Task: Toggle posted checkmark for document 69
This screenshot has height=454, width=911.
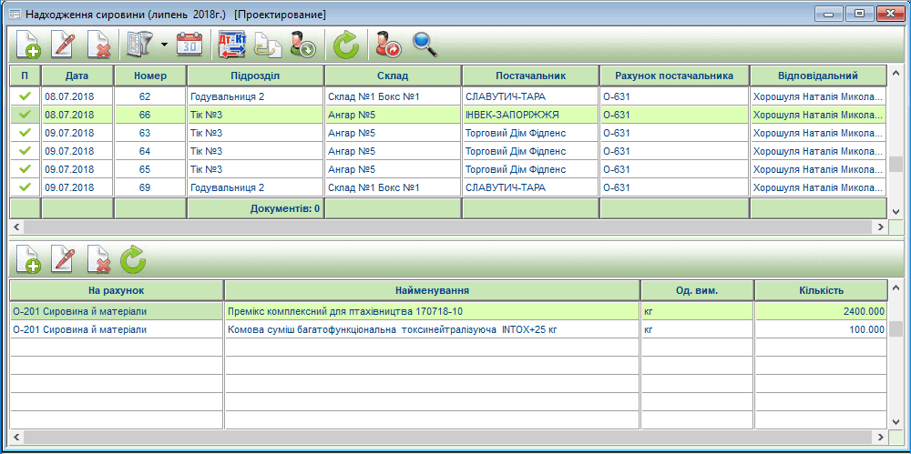Action: click(25, 187)
